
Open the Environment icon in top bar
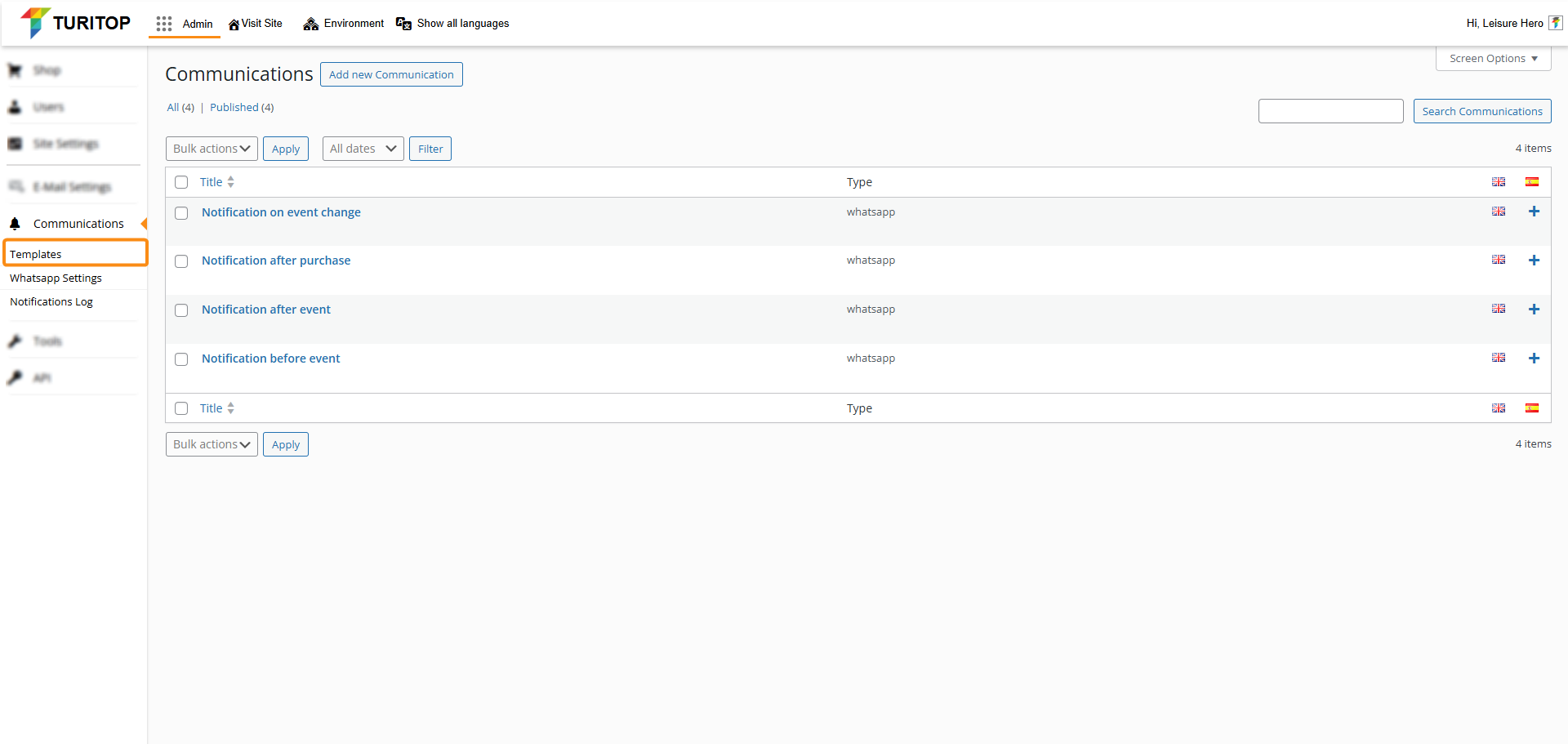point(310,24)
